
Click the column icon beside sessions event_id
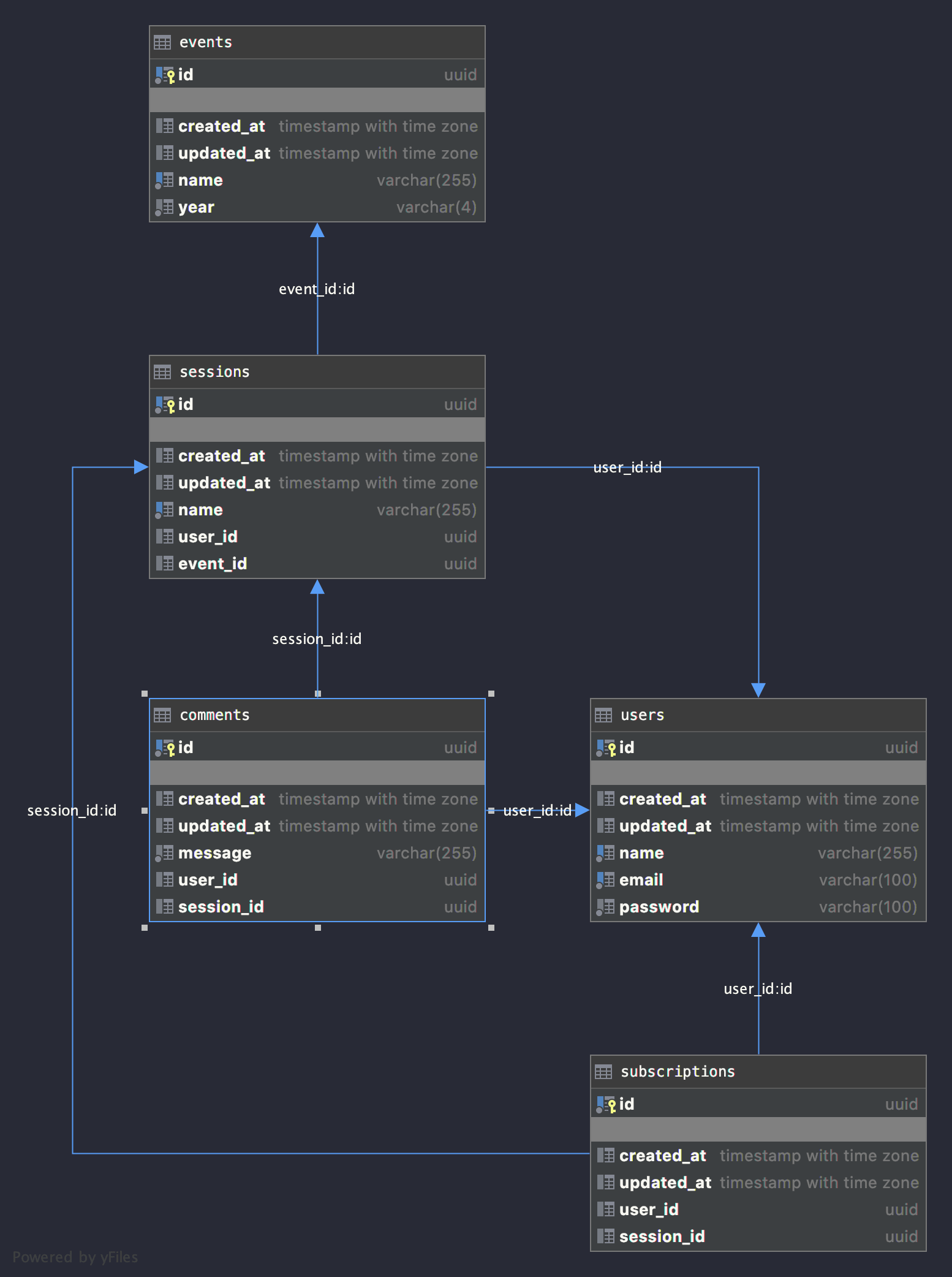point(164,564)
